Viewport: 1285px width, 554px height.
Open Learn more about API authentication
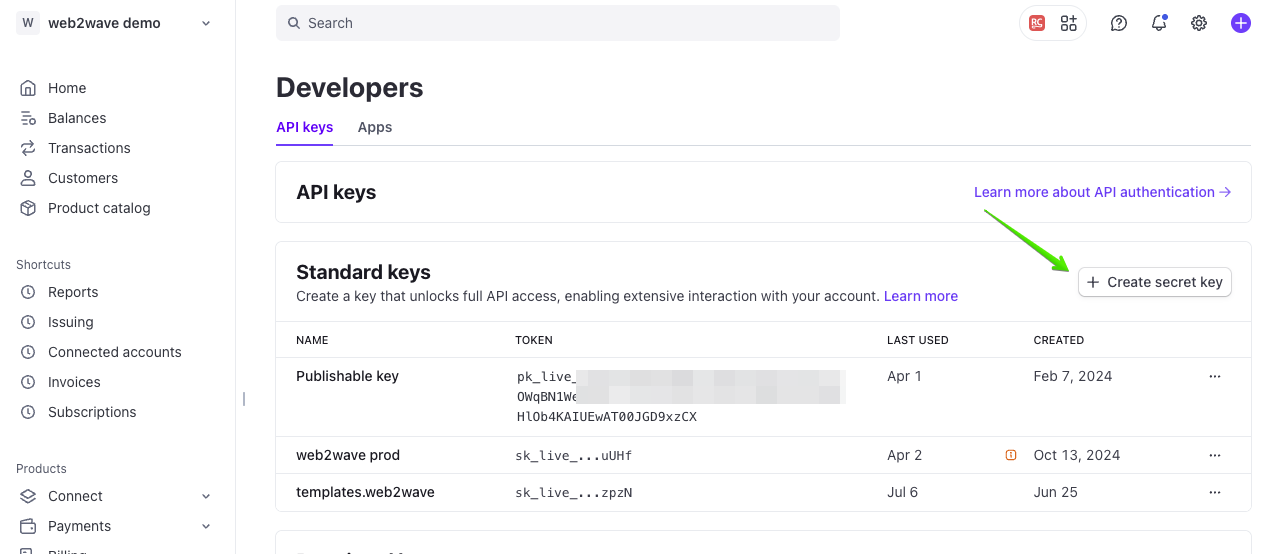1102,192
